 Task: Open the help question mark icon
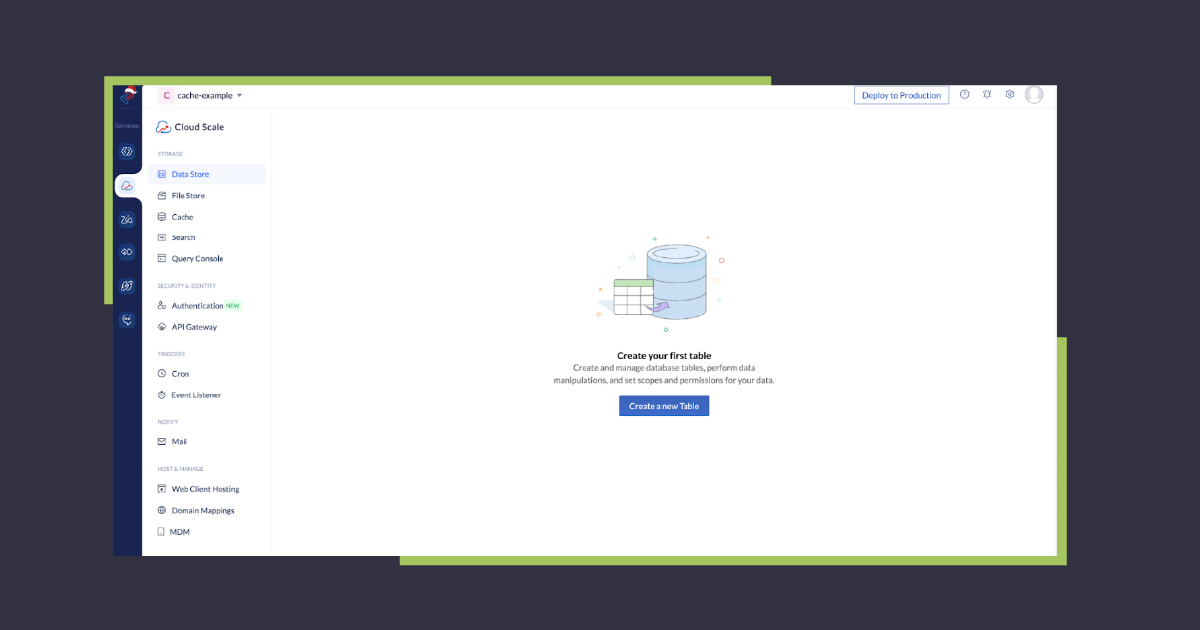coord(964,95)
